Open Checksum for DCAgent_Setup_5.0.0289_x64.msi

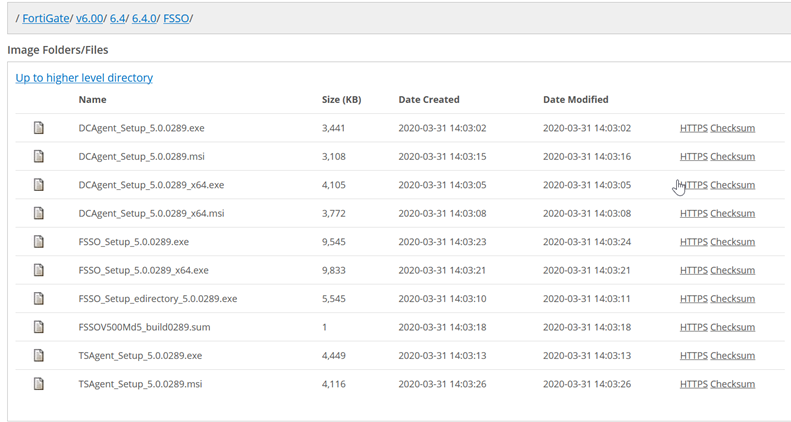pyautogui.click(x=732, y=213)
